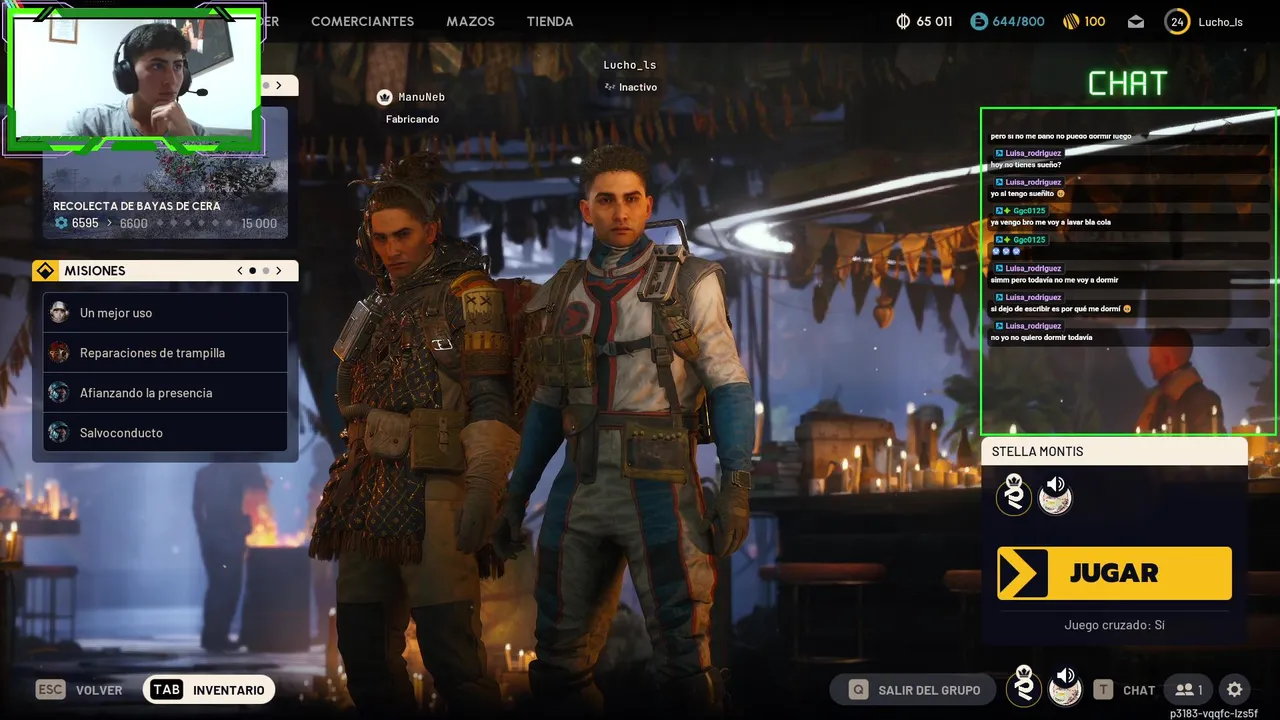Go to previous page of MISIONES
The width and height of the screenshot is (1280, 720).
240,271
